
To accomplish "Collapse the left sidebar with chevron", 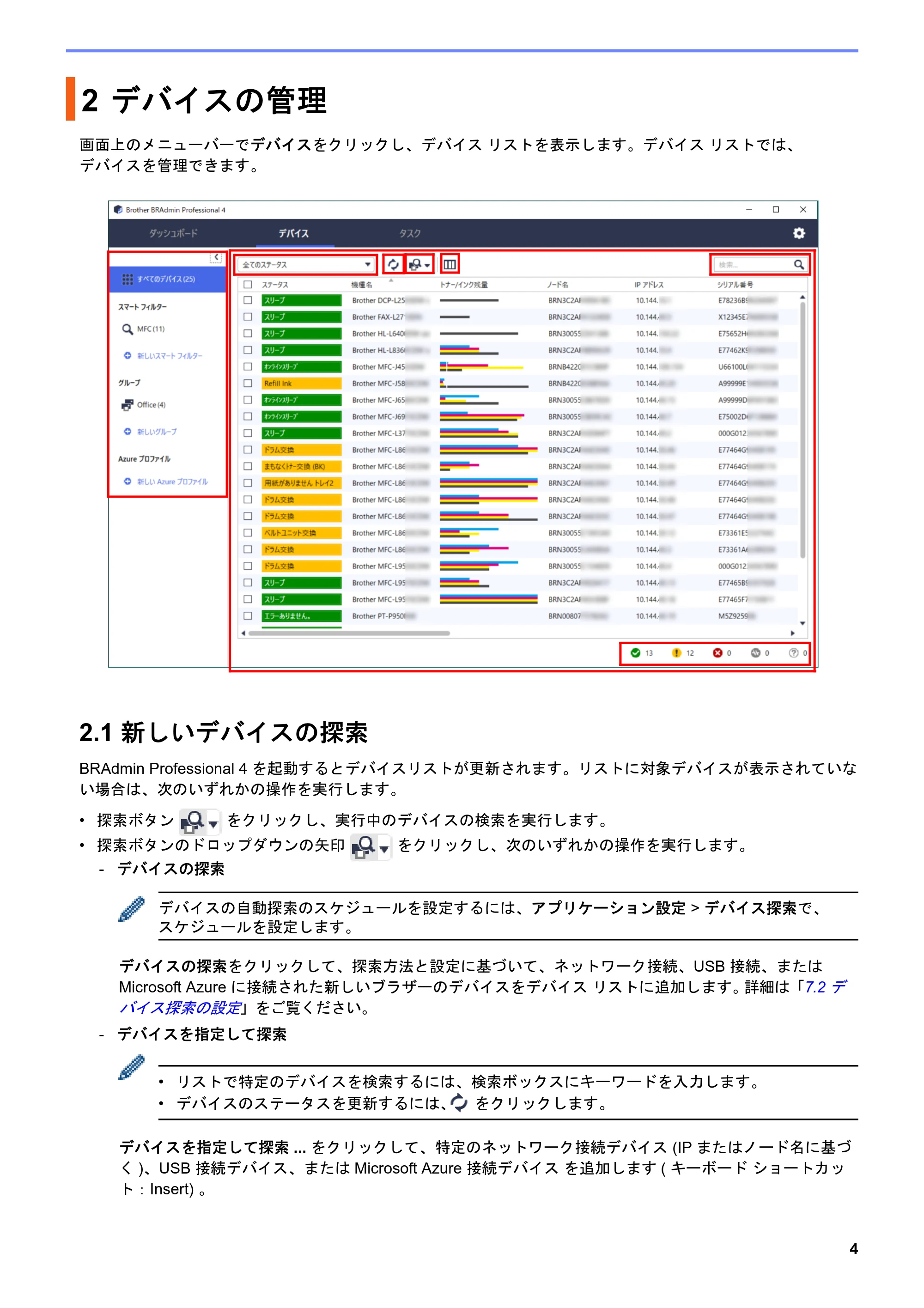I will point(216,257).
